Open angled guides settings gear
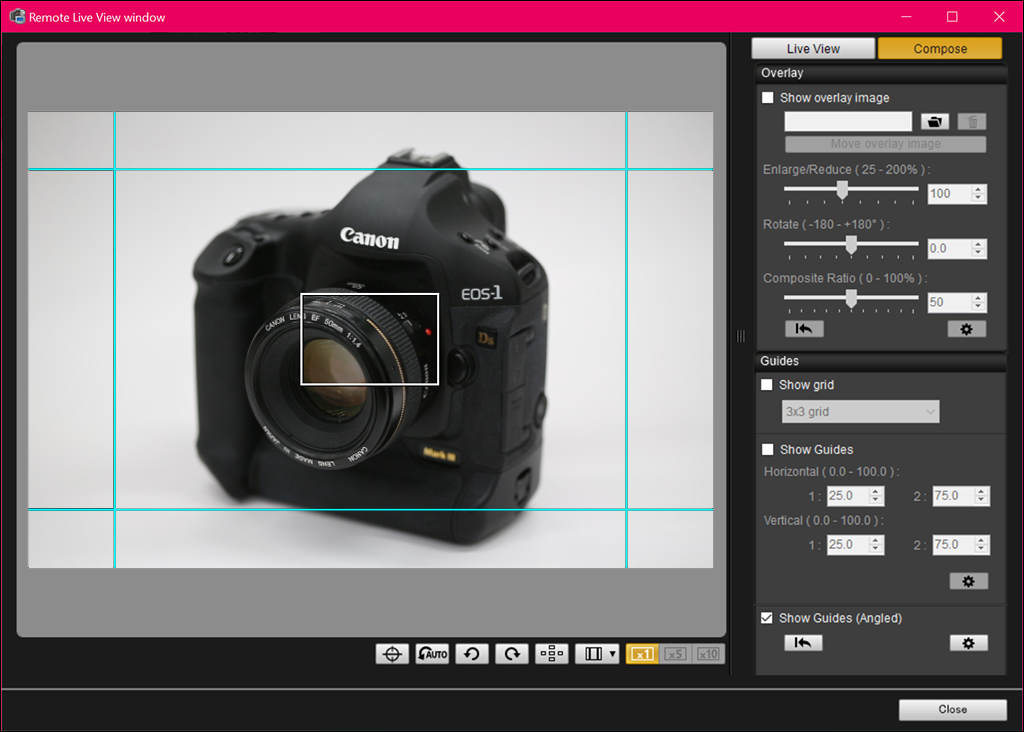Viewport: 1024px width, 732px height. point(968,643)
